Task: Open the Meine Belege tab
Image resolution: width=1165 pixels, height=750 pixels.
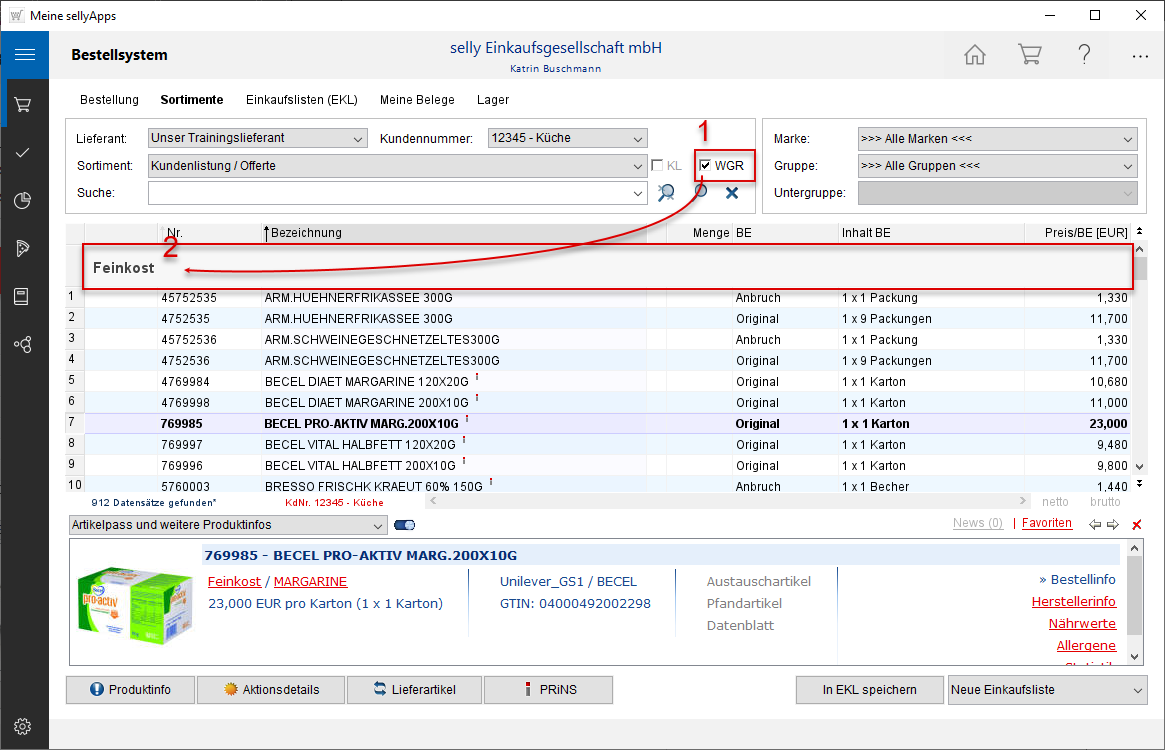Action: pyautogui.click(x=417, y=100)
